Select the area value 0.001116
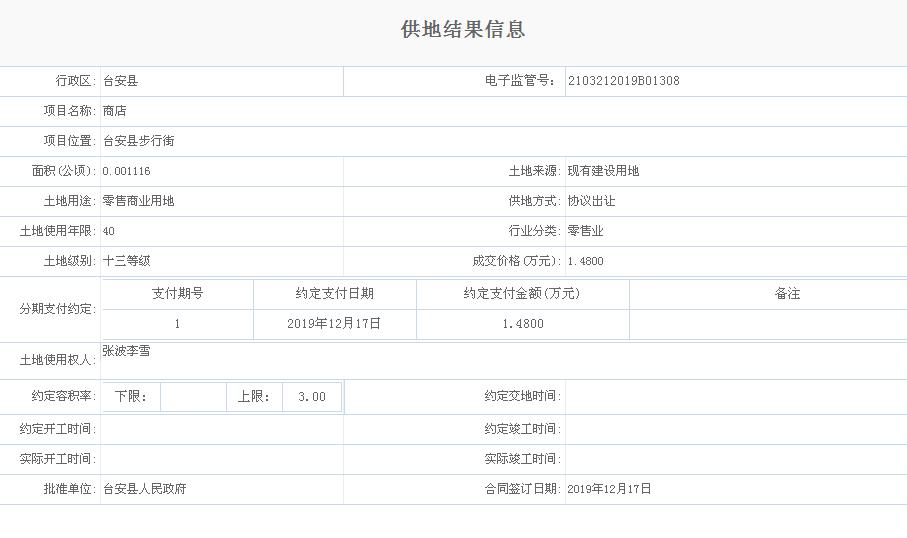 pos(127,171)
